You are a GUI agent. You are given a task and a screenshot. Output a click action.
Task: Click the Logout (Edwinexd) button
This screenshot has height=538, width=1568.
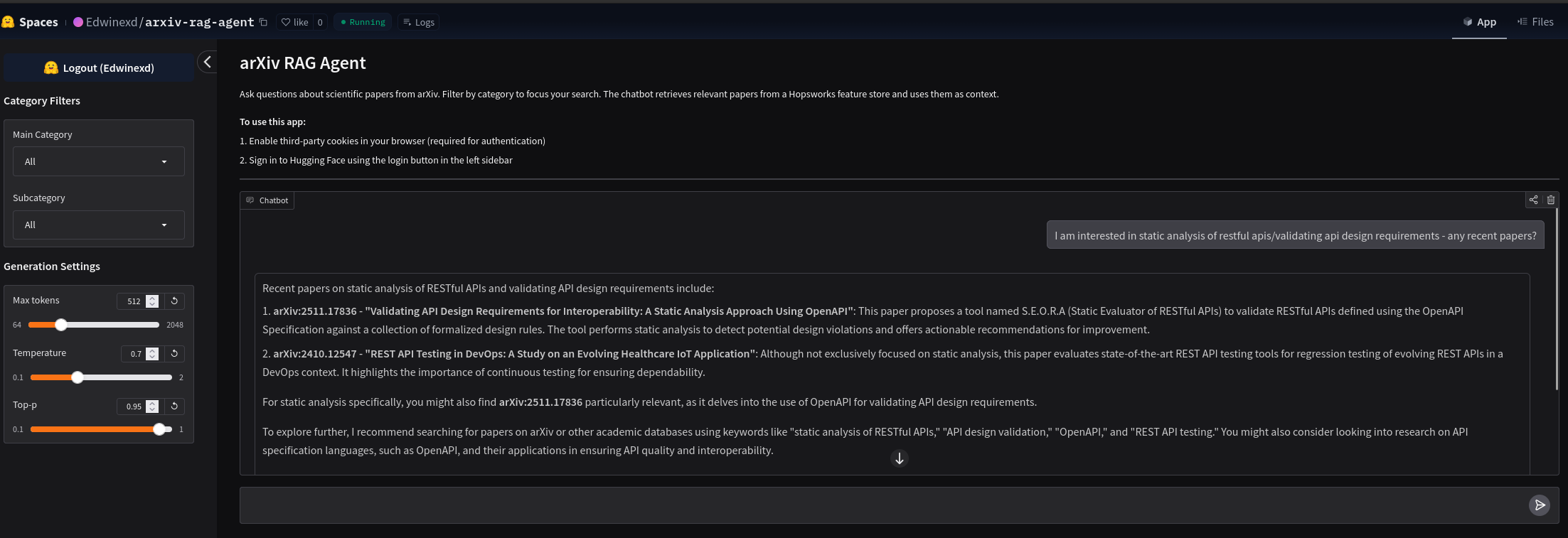click(99, 68)
